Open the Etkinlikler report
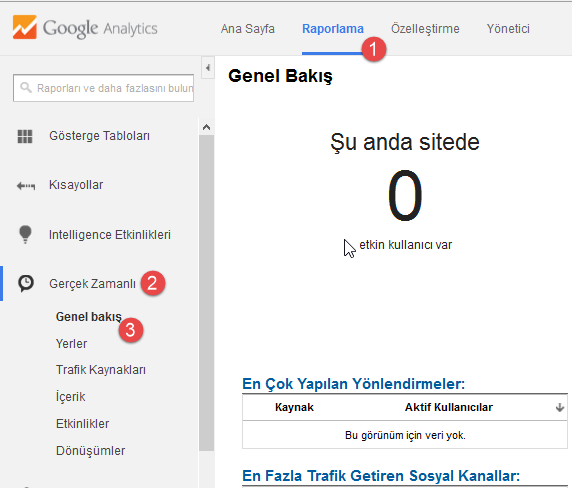The height and width of the screenshot is (488, 572). click(82, 423)
